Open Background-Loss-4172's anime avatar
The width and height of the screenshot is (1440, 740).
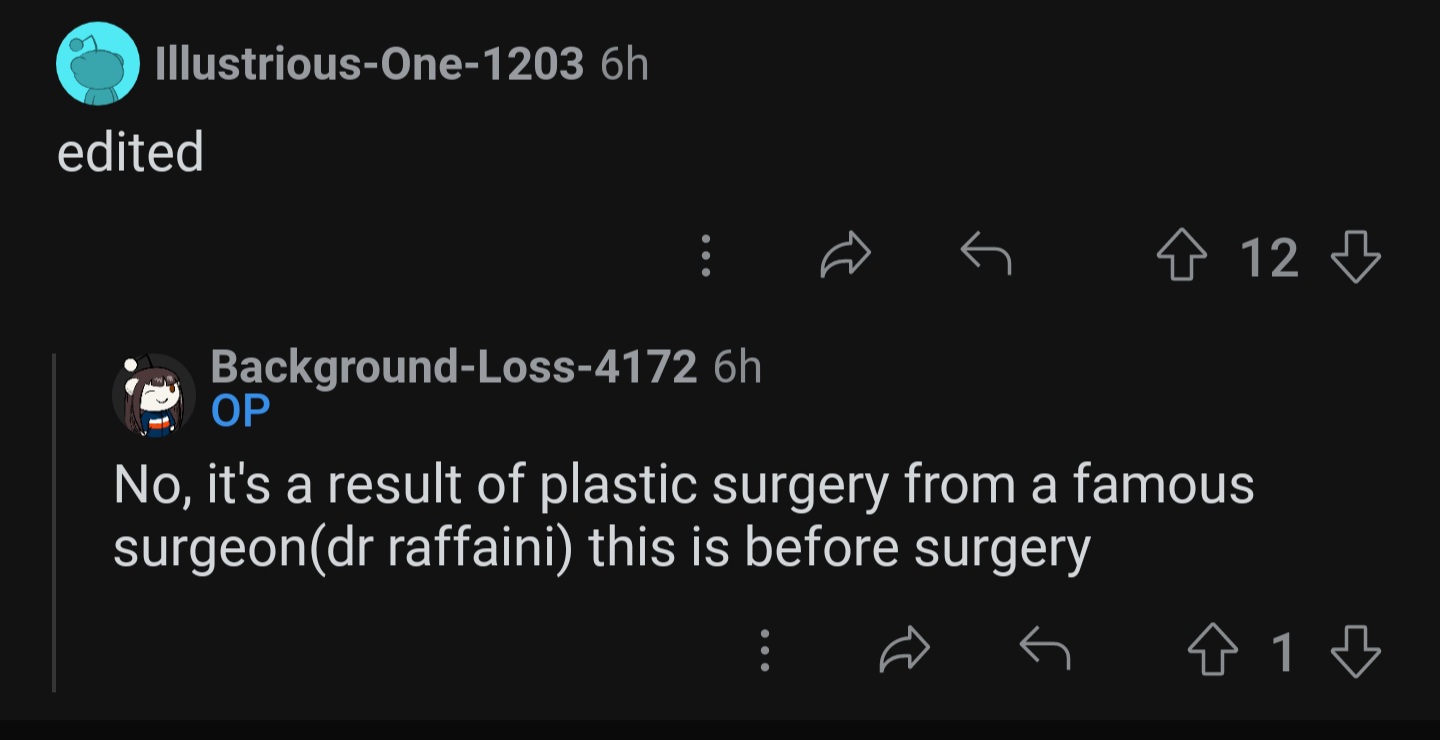[153, 395]
